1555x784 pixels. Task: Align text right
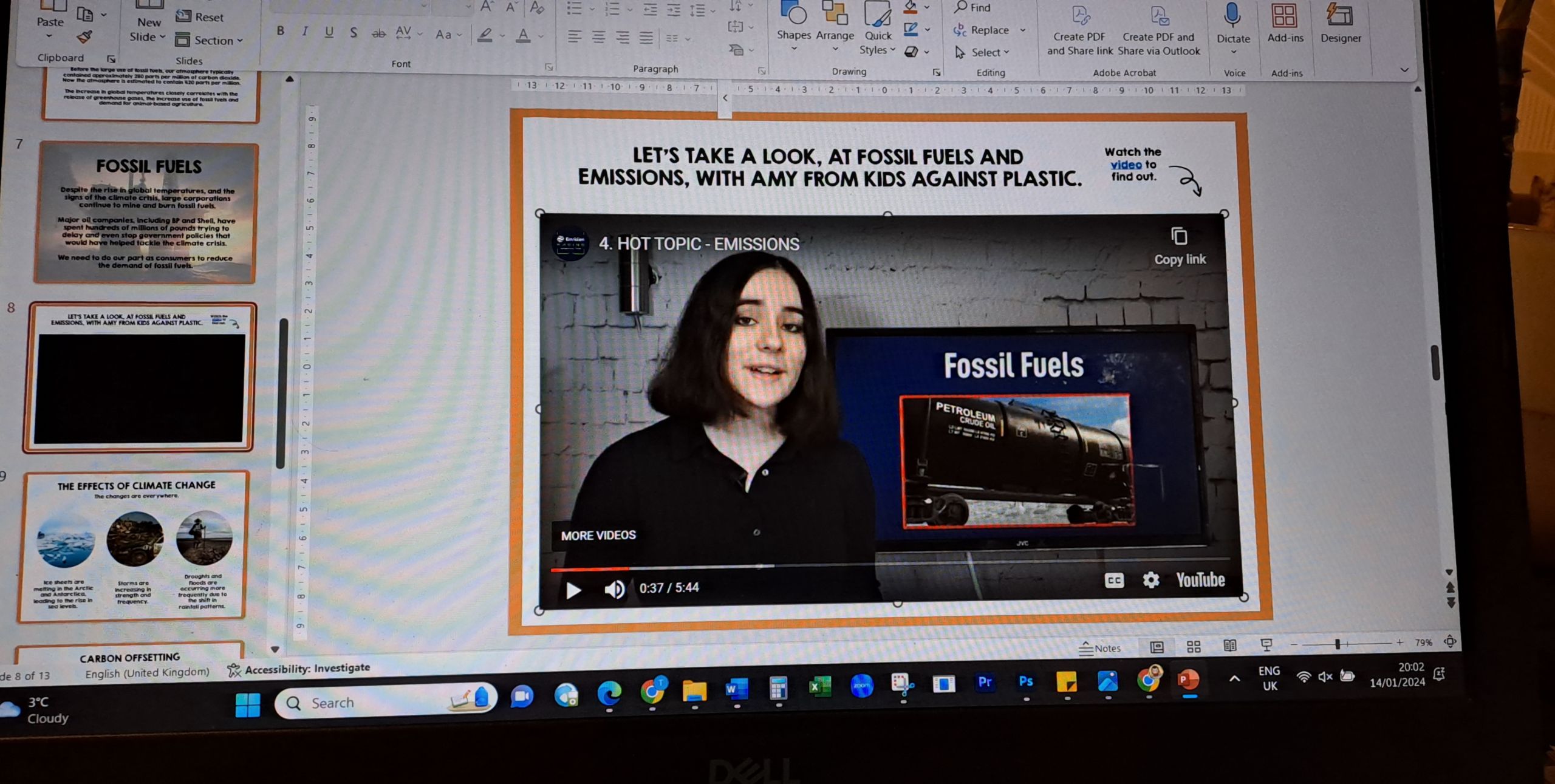pos(623,38)
